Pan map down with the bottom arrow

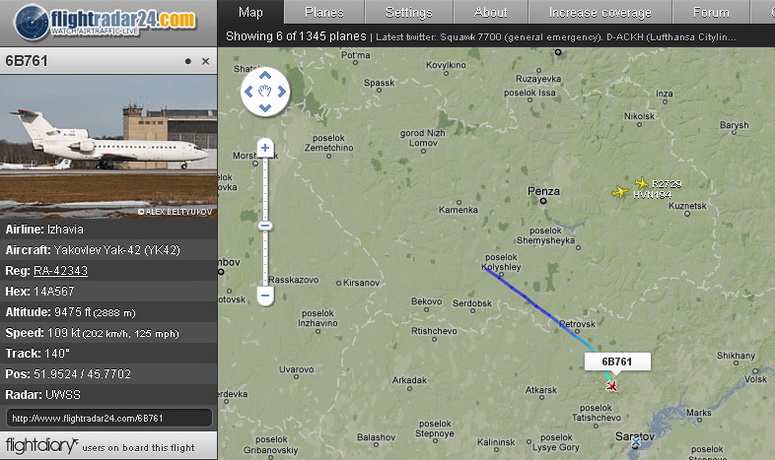[x=265, y=108]
